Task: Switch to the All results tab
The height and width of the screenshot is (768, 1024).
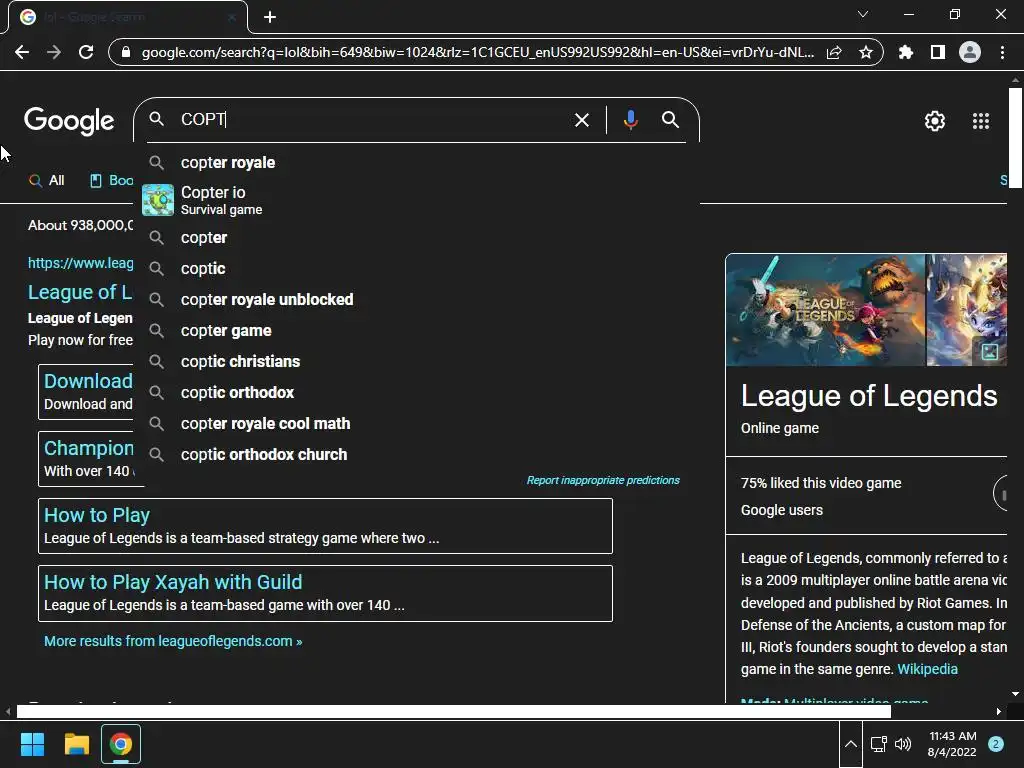Action: 46,180
